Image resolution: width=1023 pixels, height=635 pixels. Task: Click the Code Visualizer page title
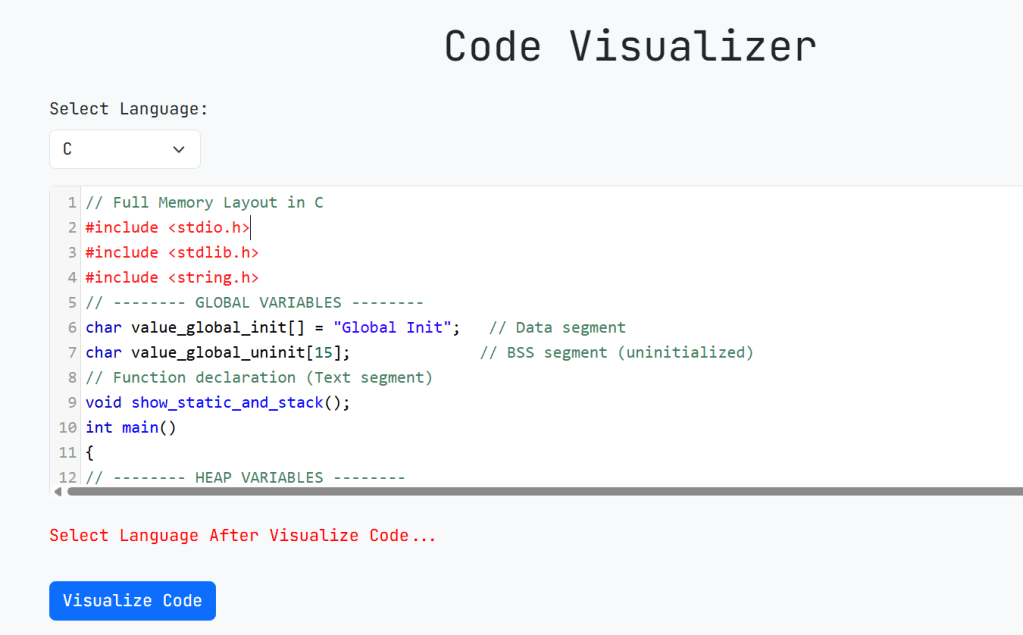pos(630,47)
